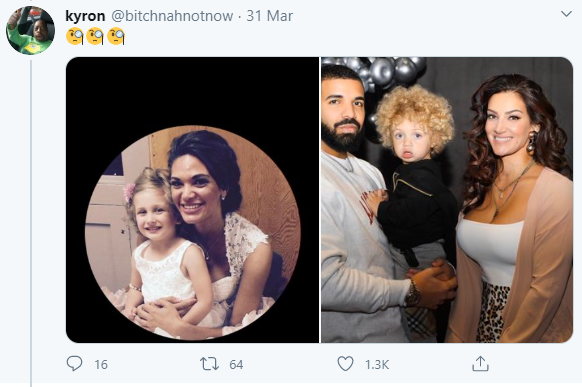The height and width of the screenshot is (387, 582).
Task: View the photo with the curly-haired toddler
Action: (x=447, y=200)
